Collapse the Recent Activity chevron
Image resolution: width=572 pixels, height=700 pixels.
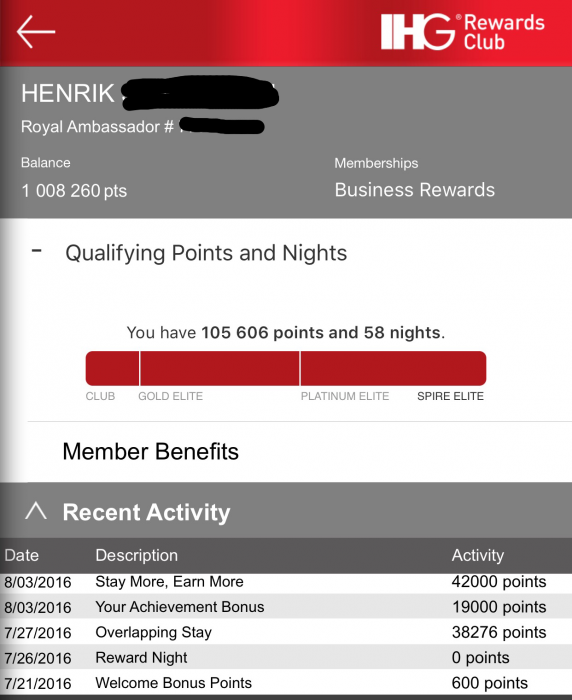[36, 511]
